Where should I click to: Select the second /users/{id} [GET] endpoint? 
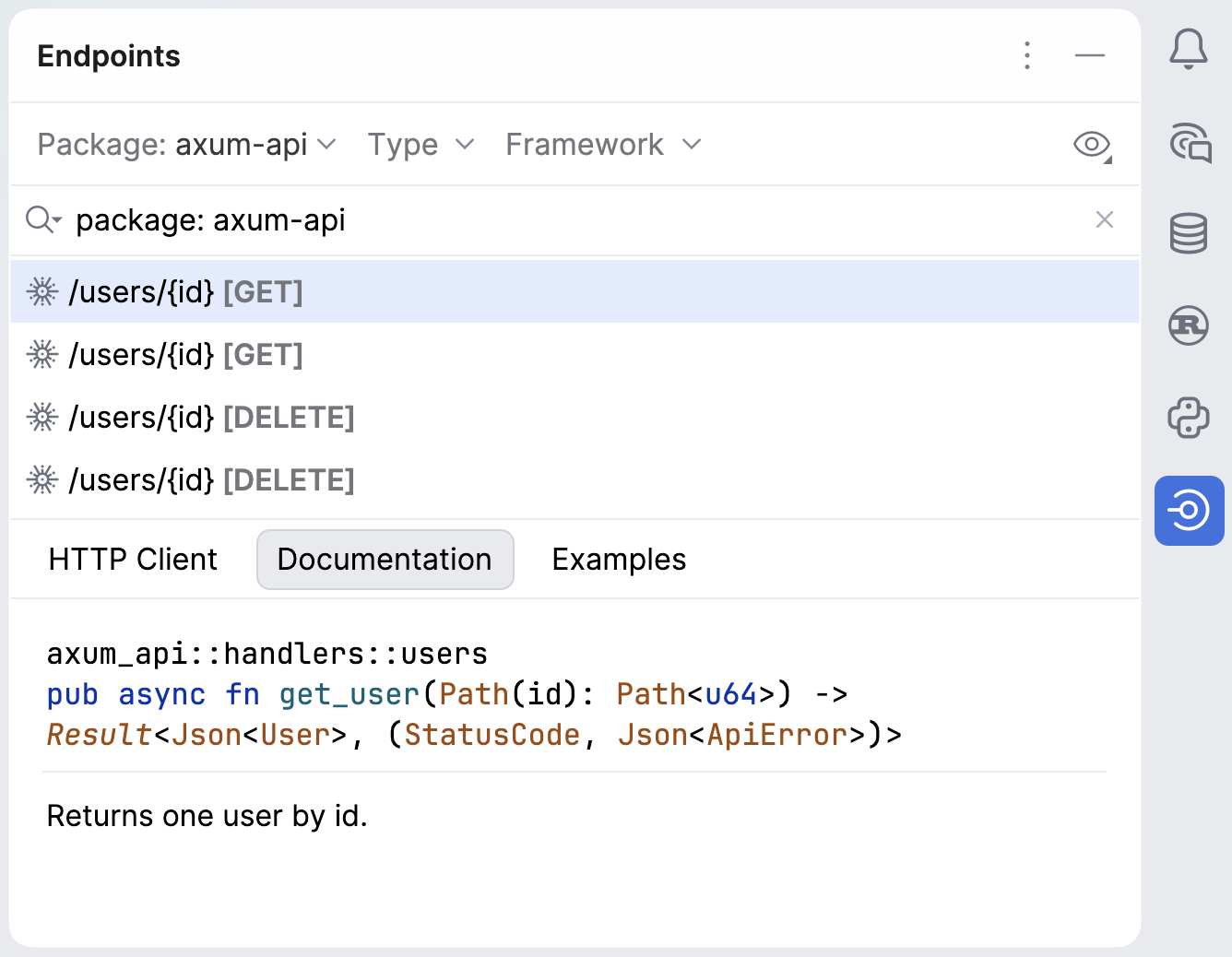[x=575, y=355]
